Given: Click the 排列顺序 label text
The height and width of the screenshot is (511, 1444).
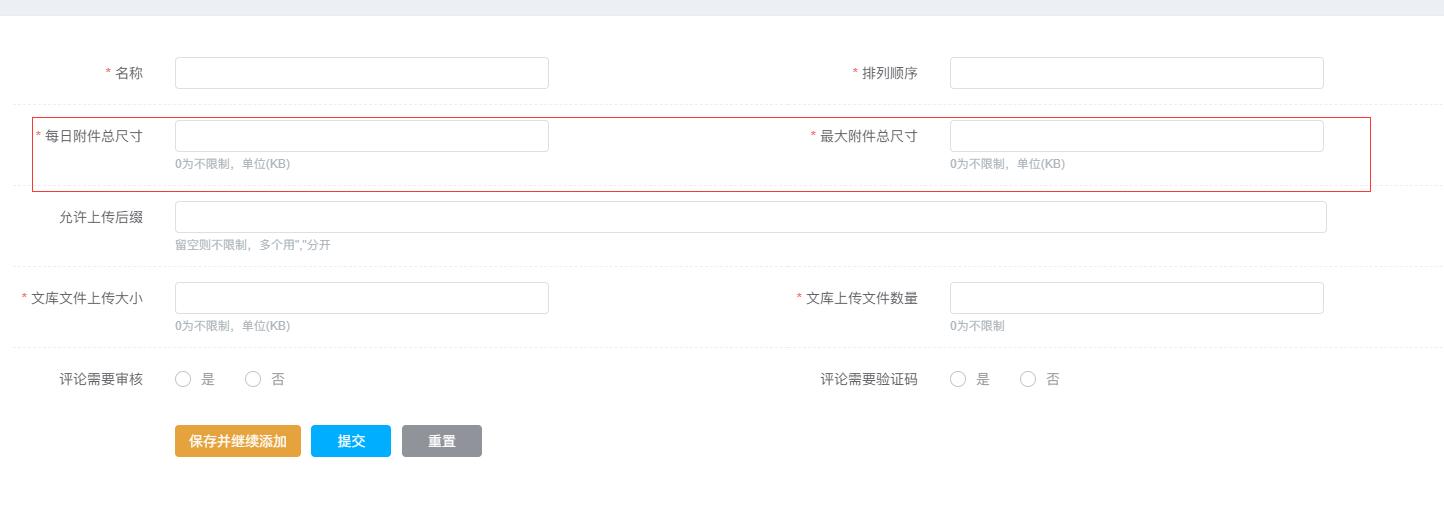Looking at the screenshot, I should (x=890, y=73).
